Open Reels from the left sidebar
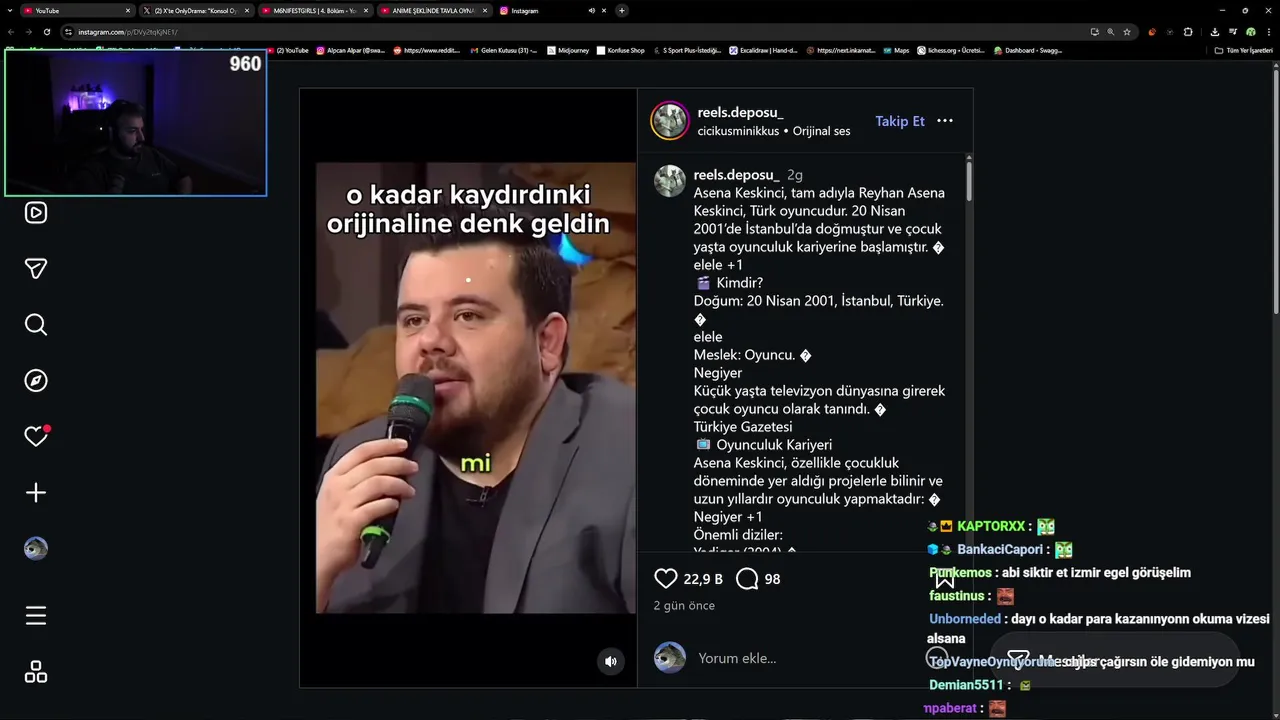Image resolution: width=1280 pixels, height=720 pixels. point(36,213)
